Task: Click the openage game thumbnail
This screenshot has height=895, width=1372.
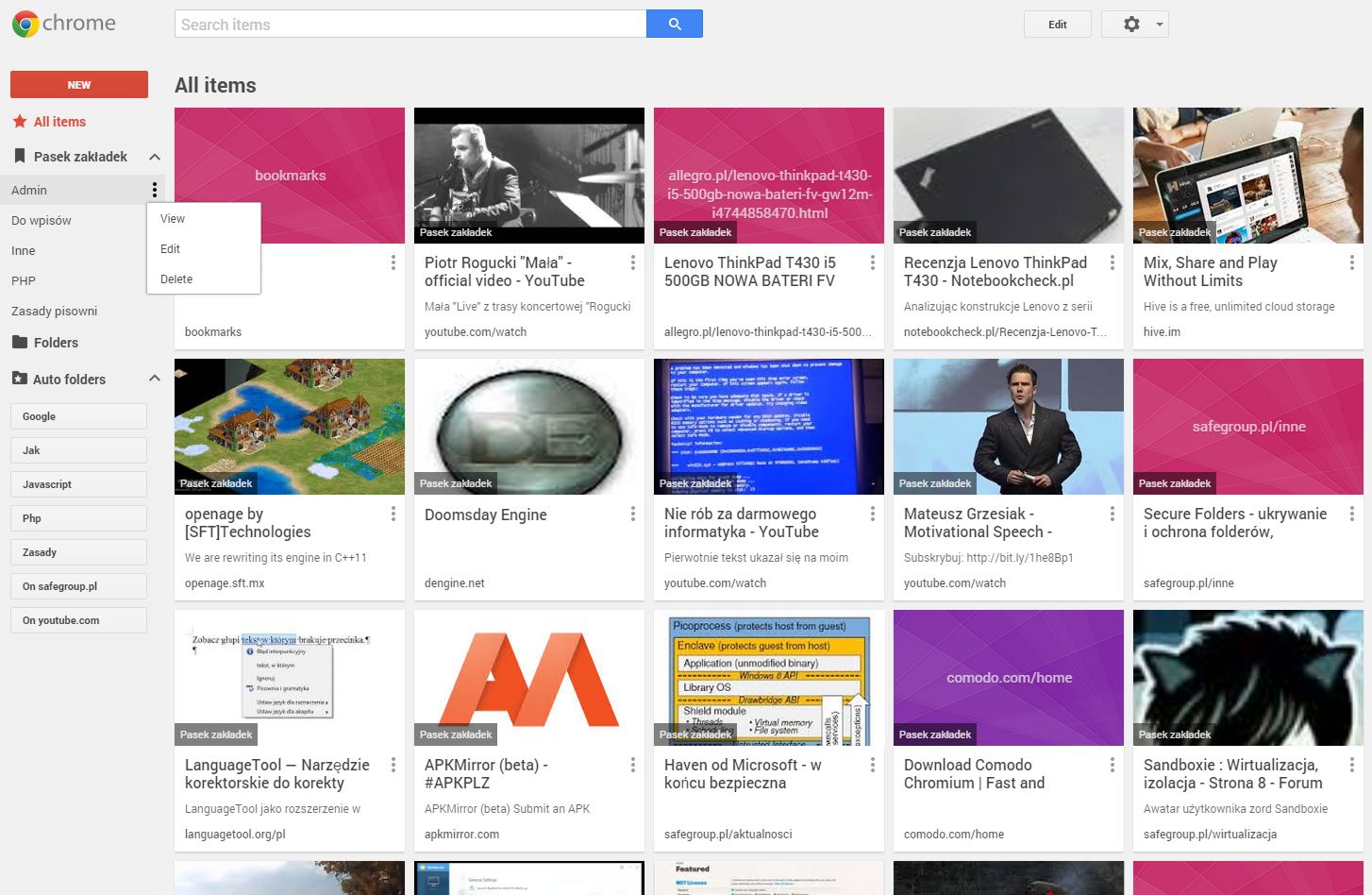Action: 290,427
